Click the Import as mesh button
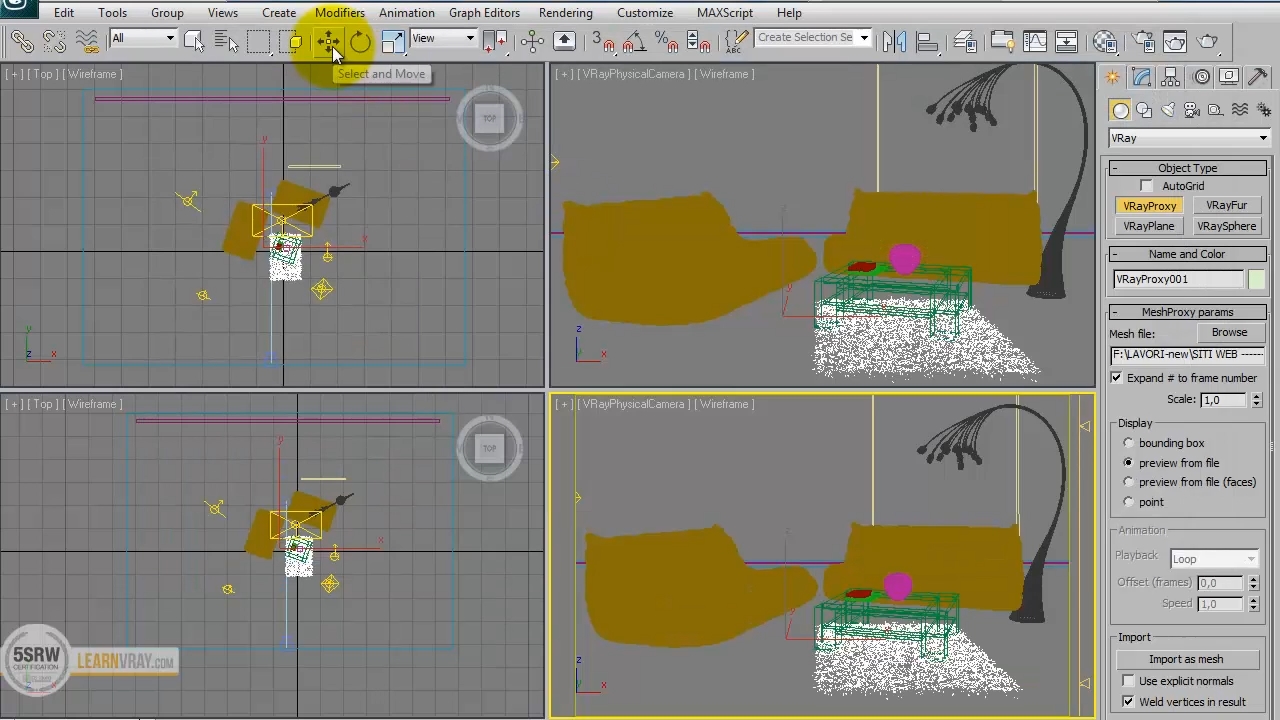This screenshot has height=720, width=1280. click(1186, 659)
